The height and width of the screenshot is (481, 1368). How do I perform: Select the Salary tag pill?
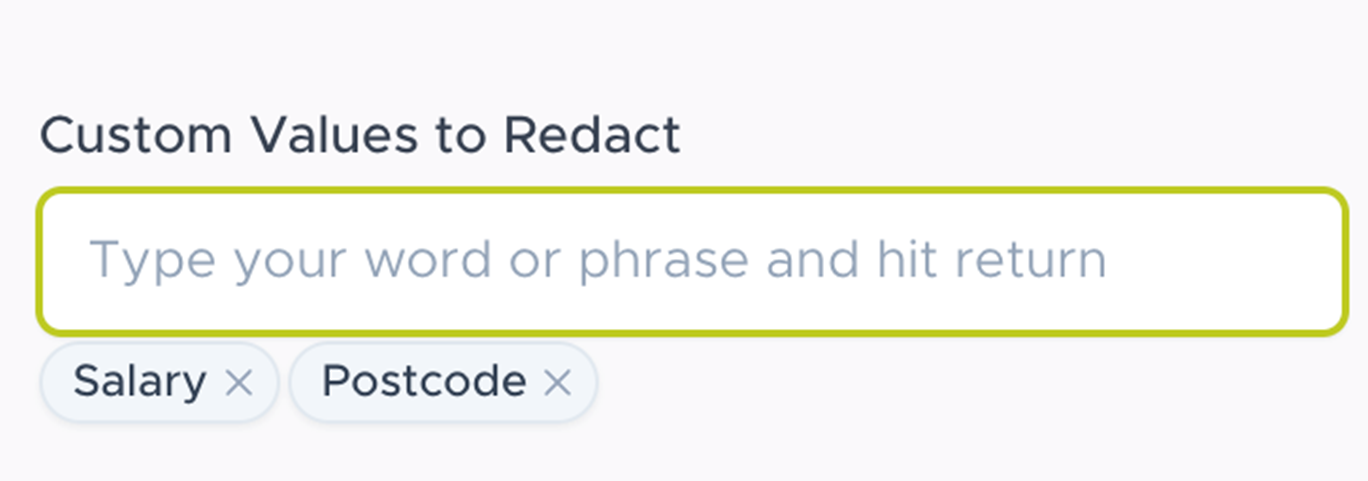coord(140,382)
